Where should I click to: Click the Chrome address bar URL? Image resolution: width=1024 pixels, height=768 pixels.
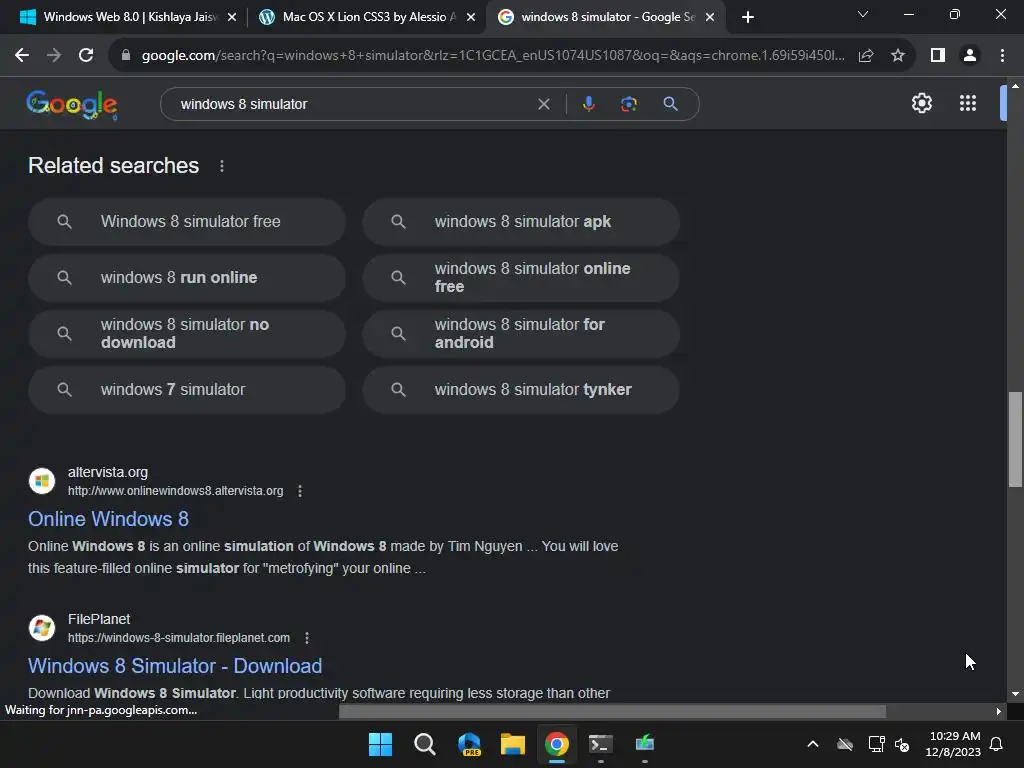click(493, 56)
